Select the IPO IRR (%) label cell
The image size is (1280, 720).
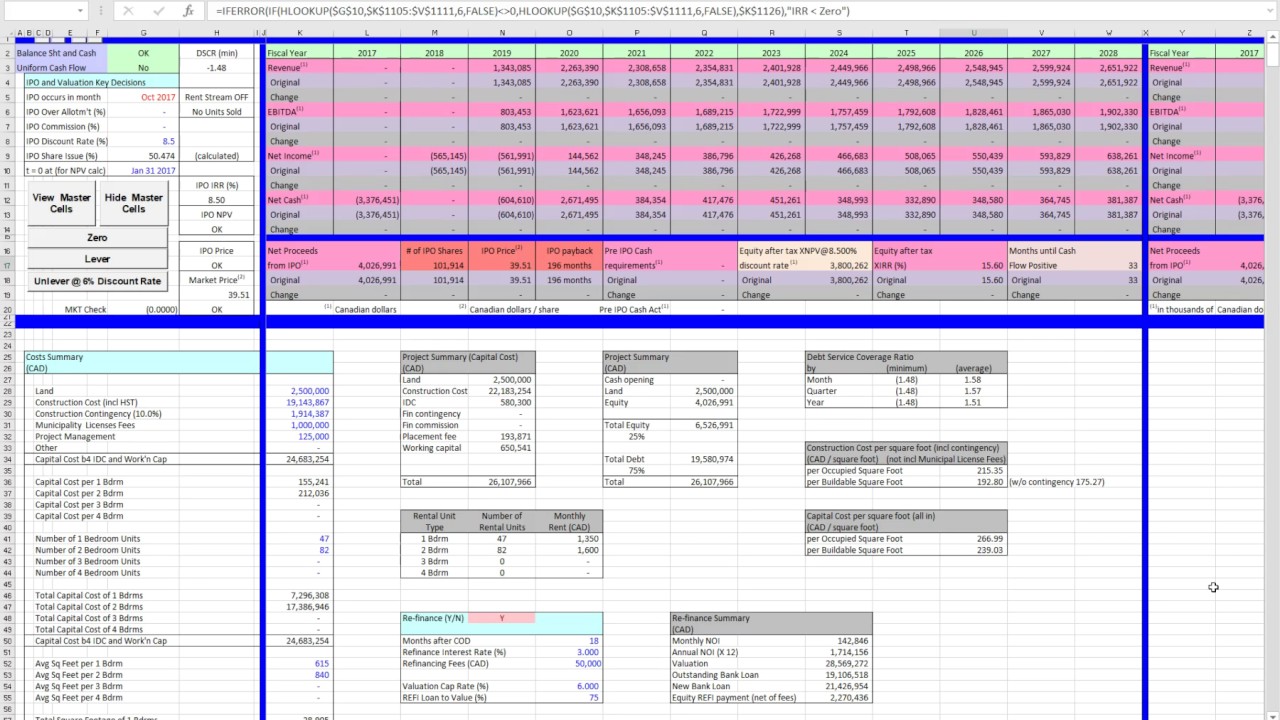[217, 185]
